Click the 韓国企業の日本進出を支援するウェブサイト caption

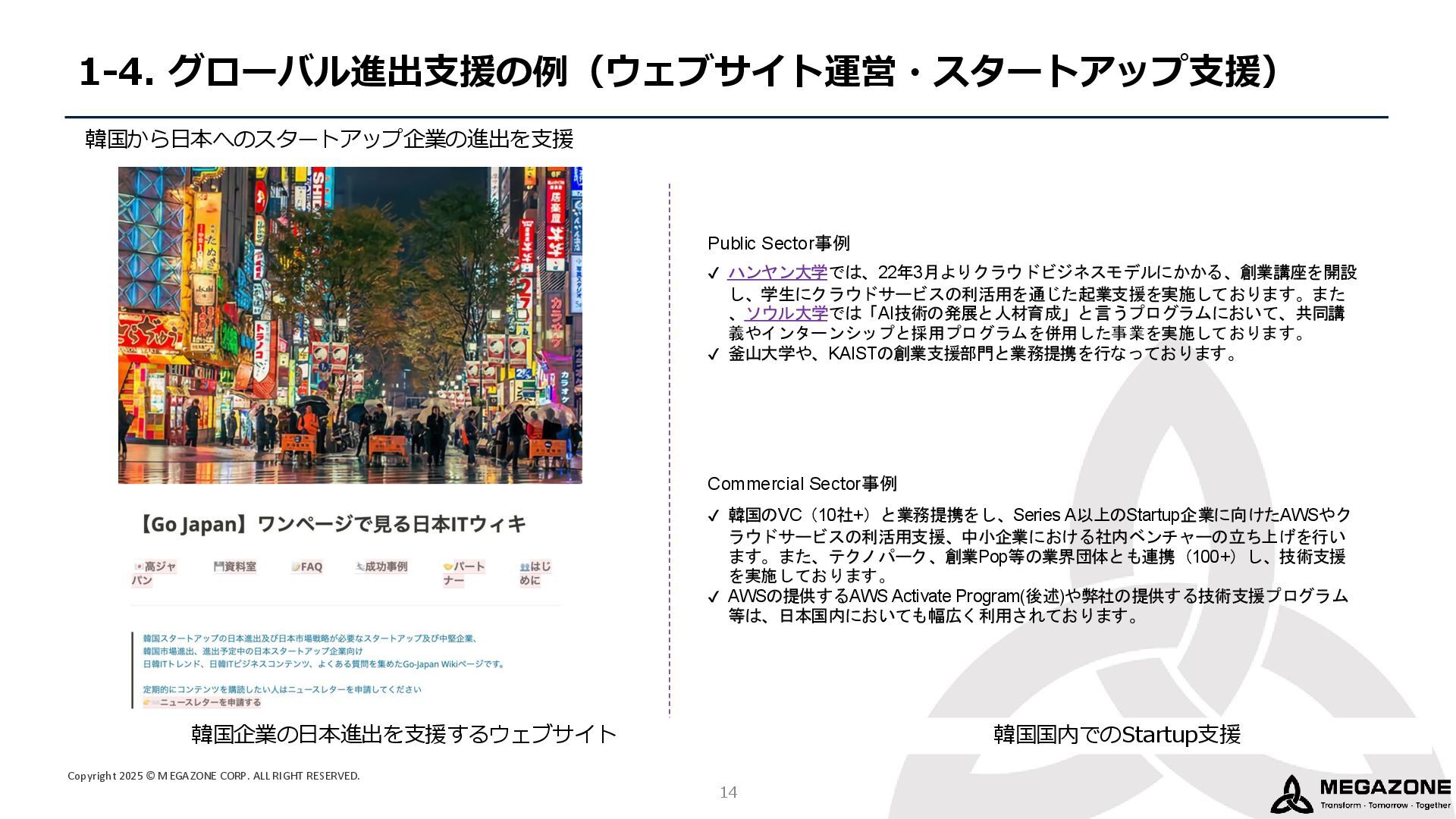tap(403, 734)
